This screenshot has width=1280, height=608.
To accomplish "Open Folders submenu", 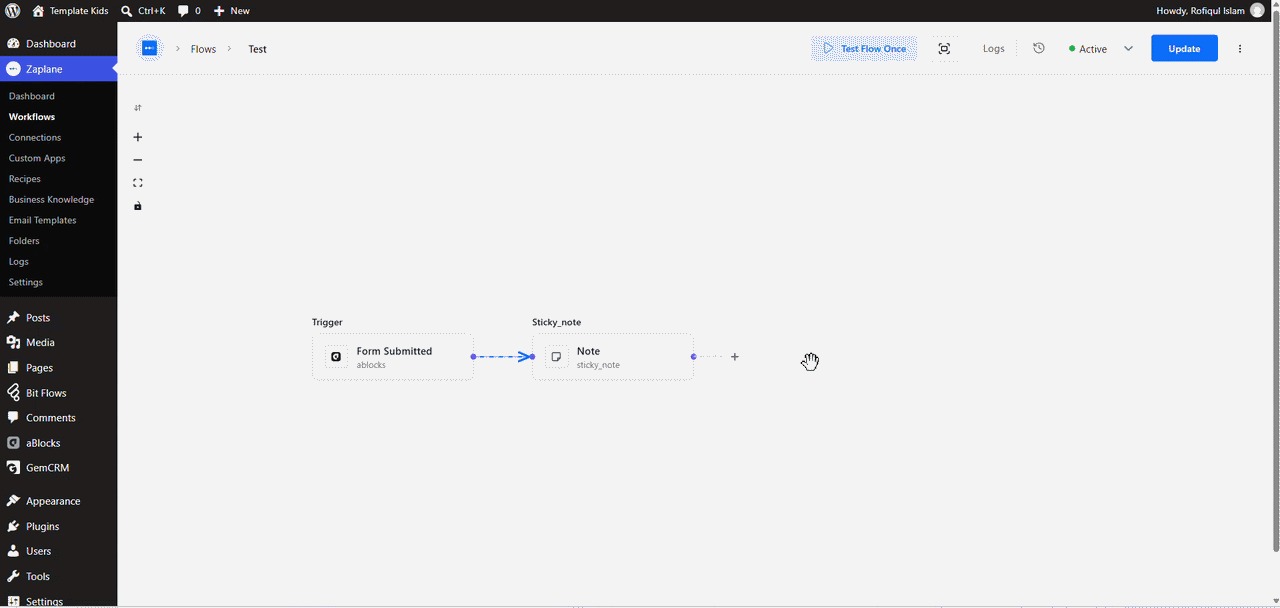I will pyautogui.click(x=25, y=241).
